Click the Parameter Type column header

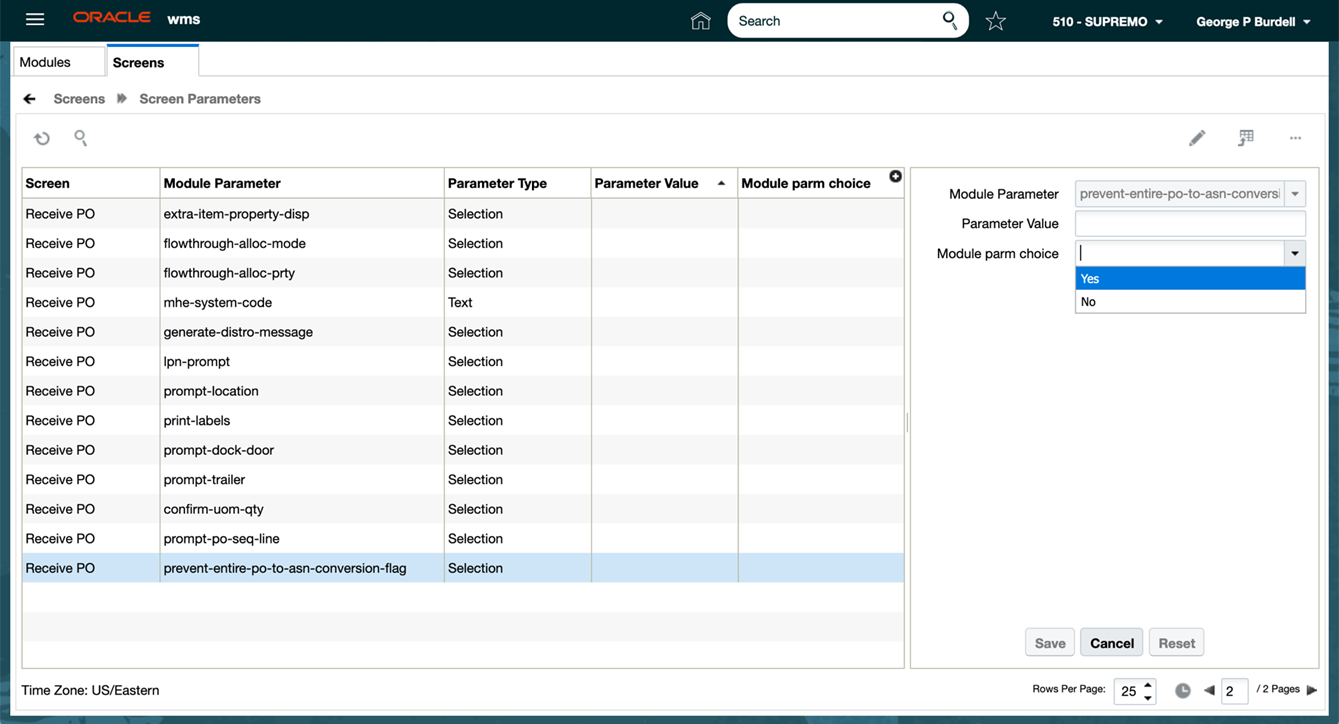pos(517,183)
